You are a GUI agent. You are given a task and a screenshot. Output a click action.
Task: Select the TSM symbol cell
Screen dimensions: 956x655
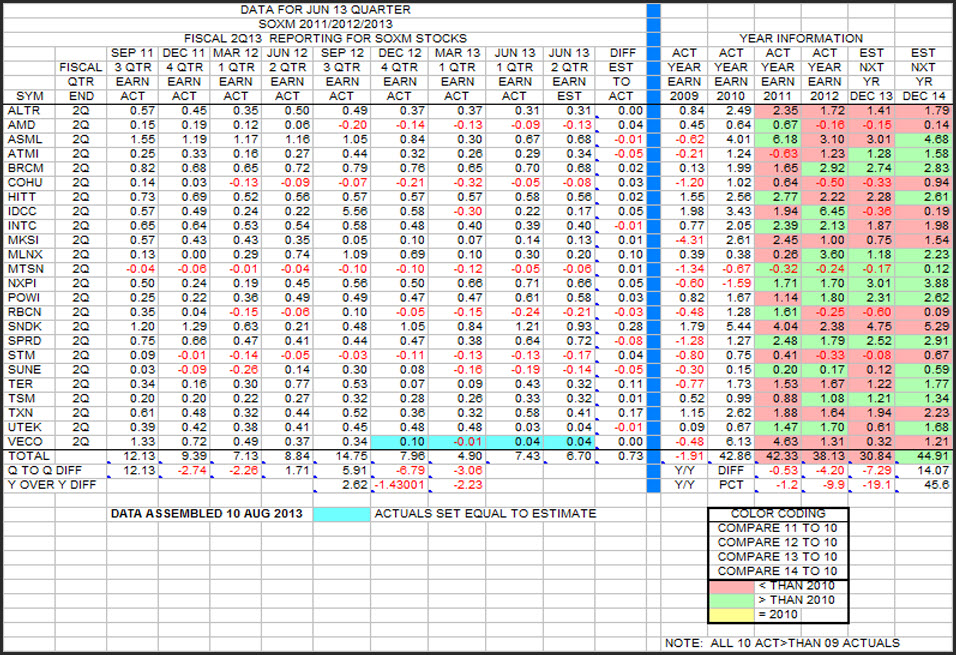tap(29, 399)
